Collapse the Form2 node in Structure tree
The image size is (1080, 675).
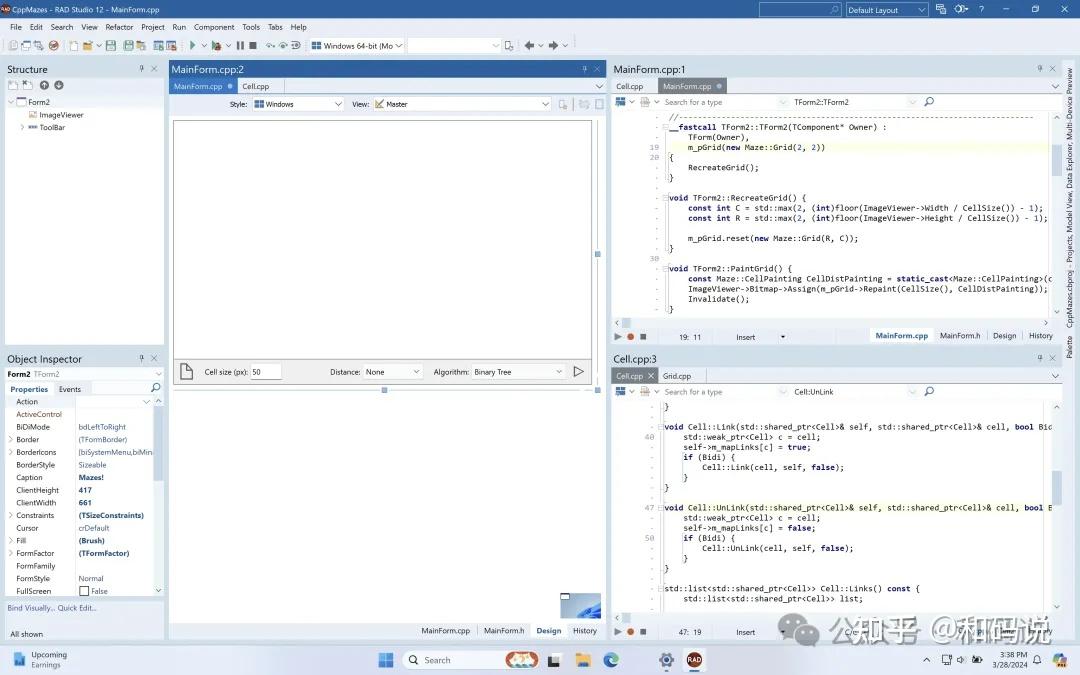tap(11, 102)
